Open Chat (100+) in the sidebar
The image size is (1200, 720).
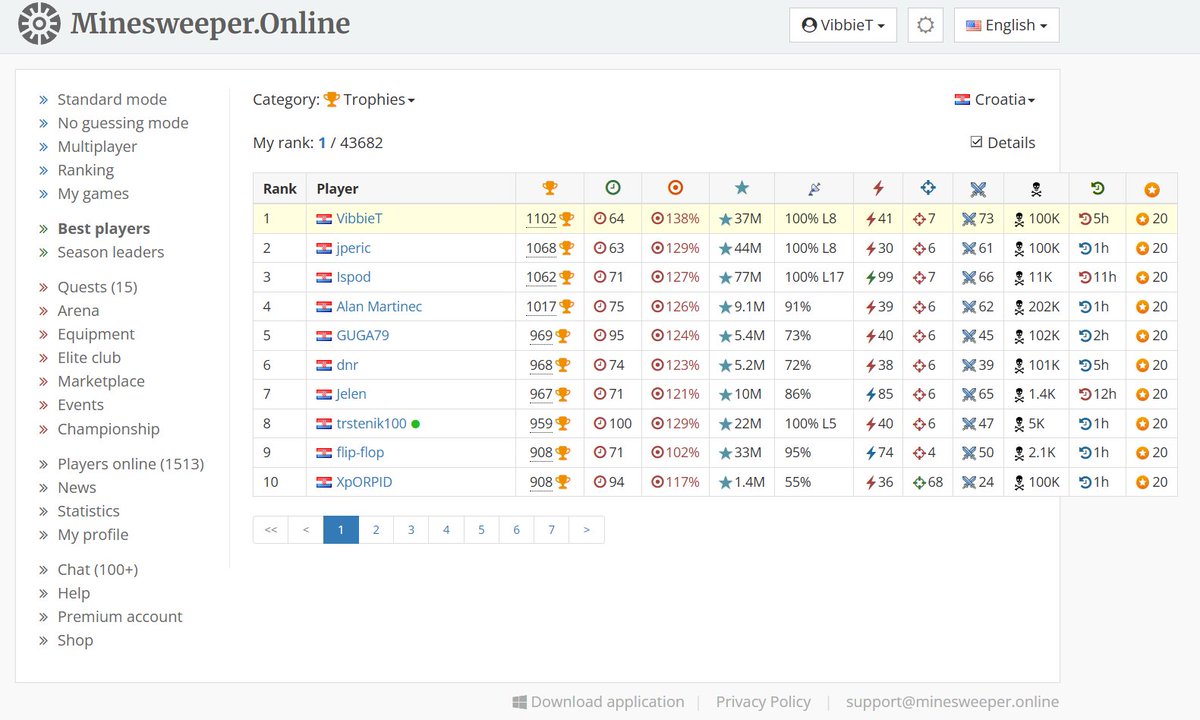coord(97,570)
